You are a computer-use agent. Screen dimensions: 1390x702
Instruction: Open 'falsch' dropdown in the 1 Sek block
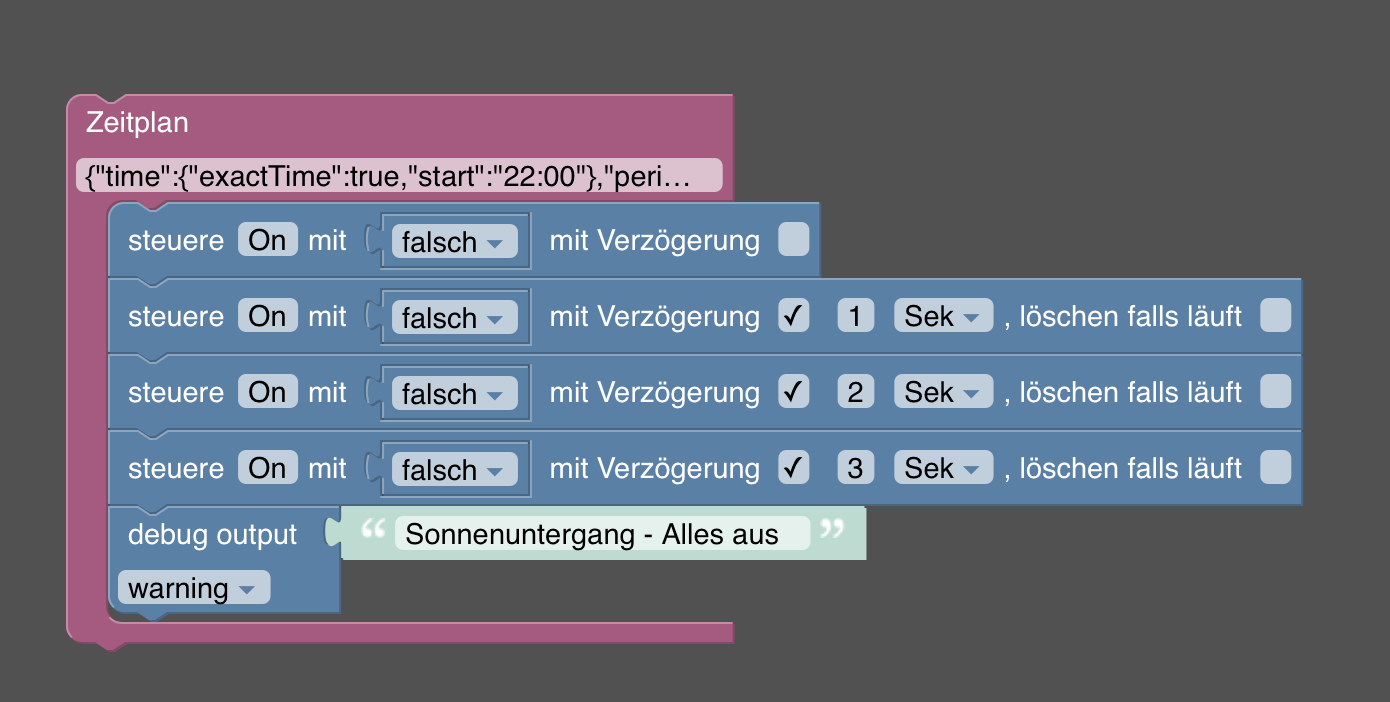point(454,317)
